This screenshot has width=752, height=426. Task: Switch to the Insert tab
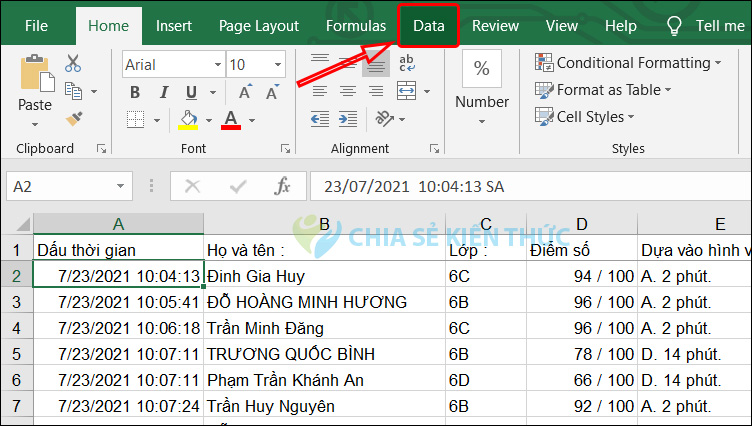174,26
